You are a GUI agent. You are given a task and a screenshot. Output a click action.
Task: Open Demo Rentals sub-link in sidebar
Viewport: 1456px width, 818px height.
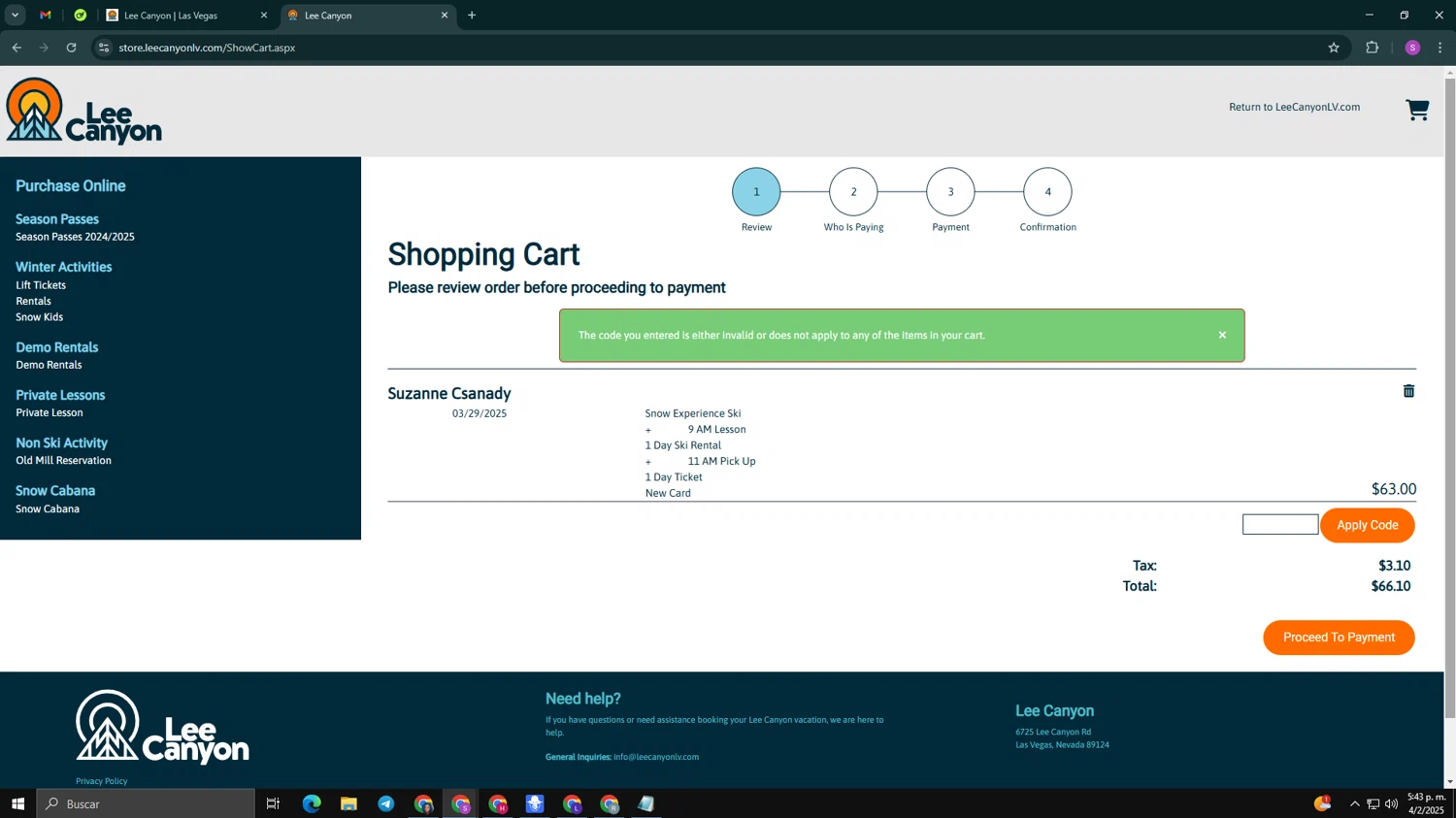49,365
